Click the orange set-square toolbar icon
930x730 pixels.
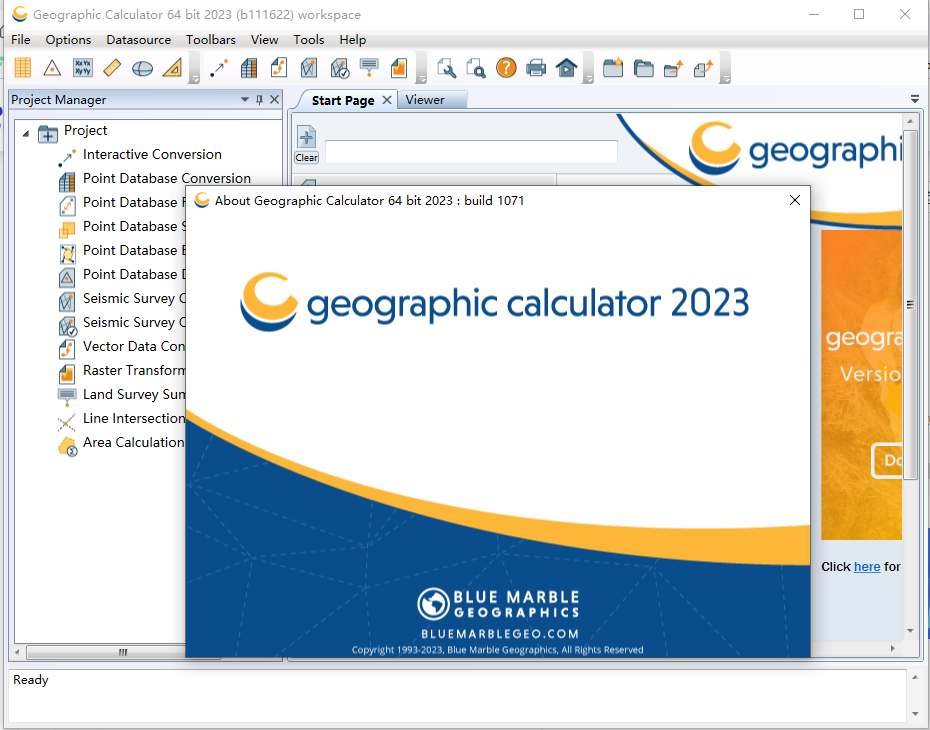point(173,68)
